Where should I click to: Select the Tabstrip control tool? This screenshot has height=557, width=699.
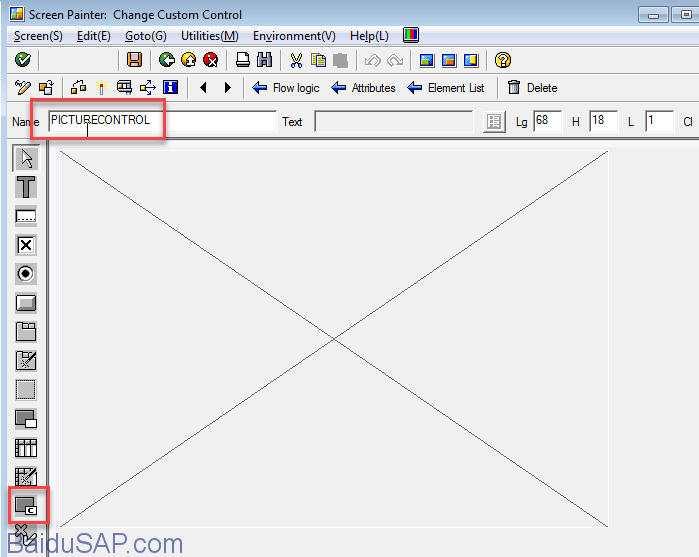26,332
